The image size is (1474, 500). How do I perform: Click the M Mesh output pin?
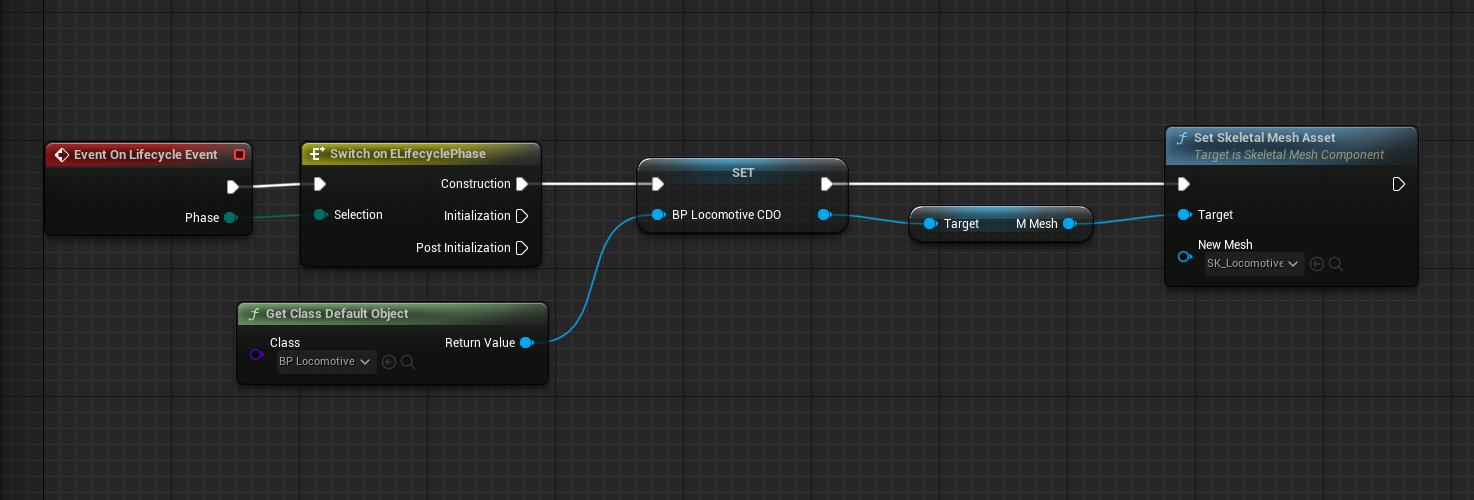[x=1069, y=224]
